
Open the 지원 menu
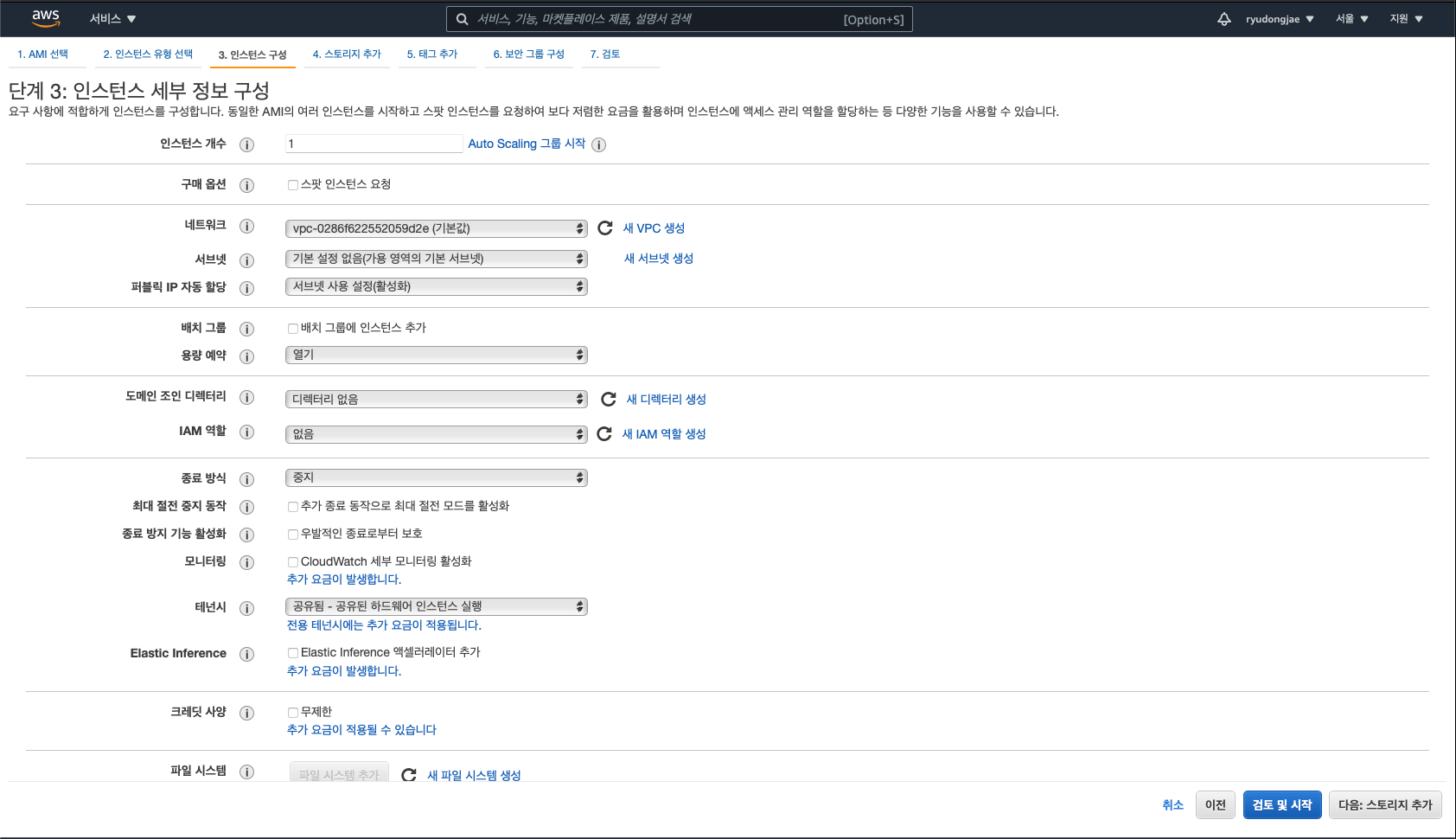(x=1406, y=19)
